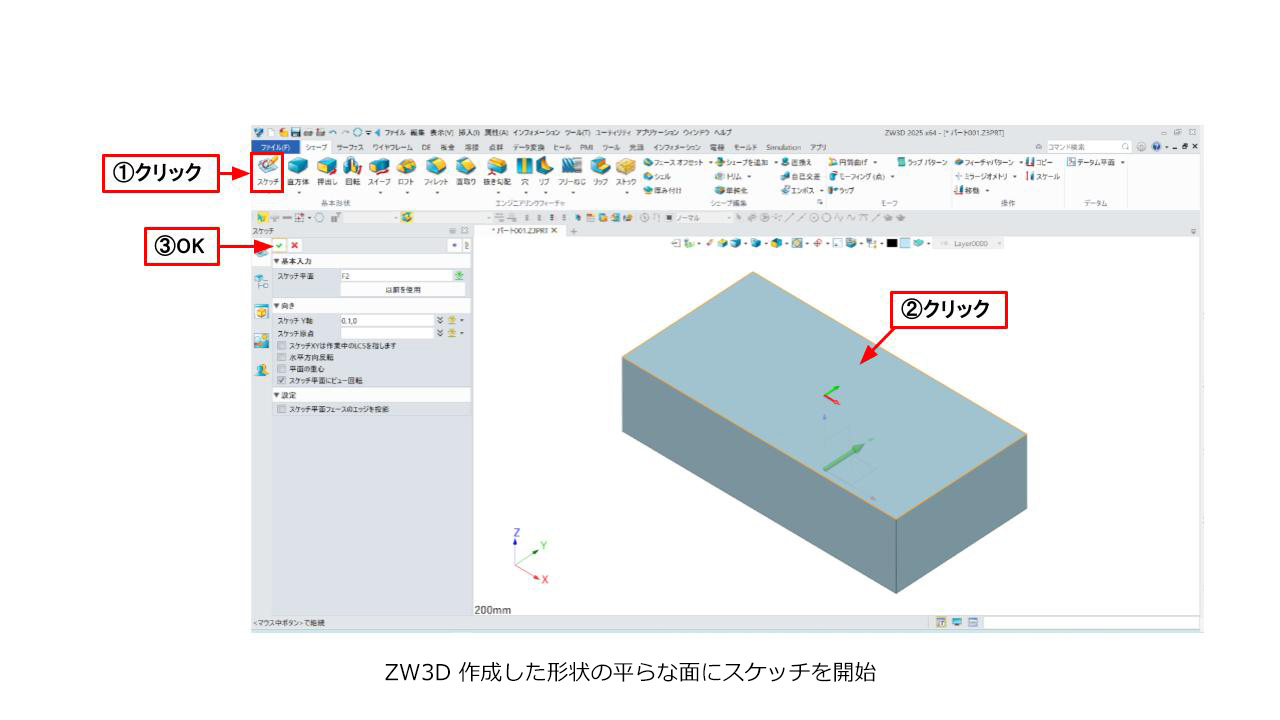The height and width of the screenshot is (720, 1280).
Task: Select the リップ (Lip) tool
Action: tap(600, 172)
